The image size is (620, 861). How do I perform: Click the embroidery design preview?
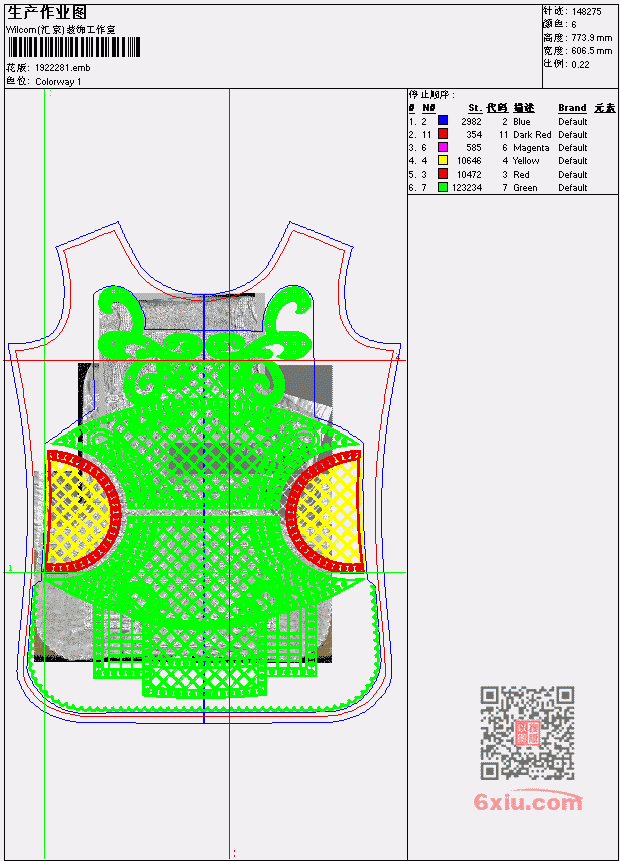[x=204, y=472]
